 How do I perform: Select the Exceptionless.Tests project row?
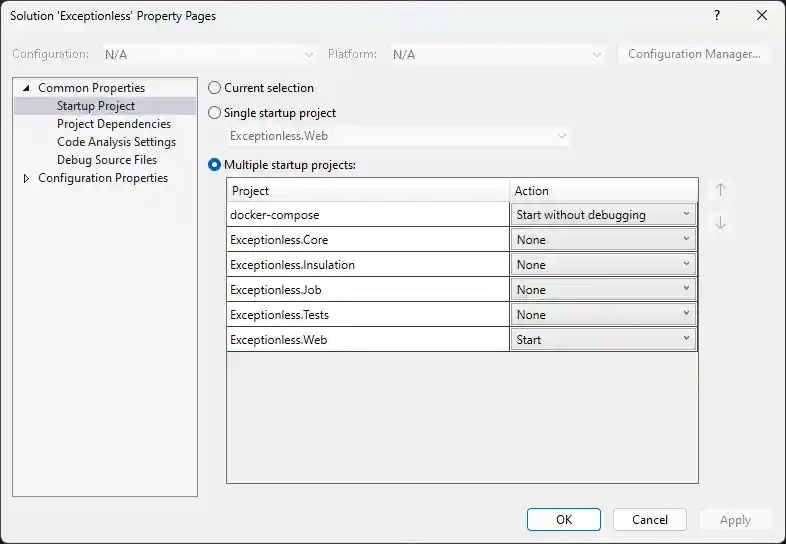click(x=368, y=315)
